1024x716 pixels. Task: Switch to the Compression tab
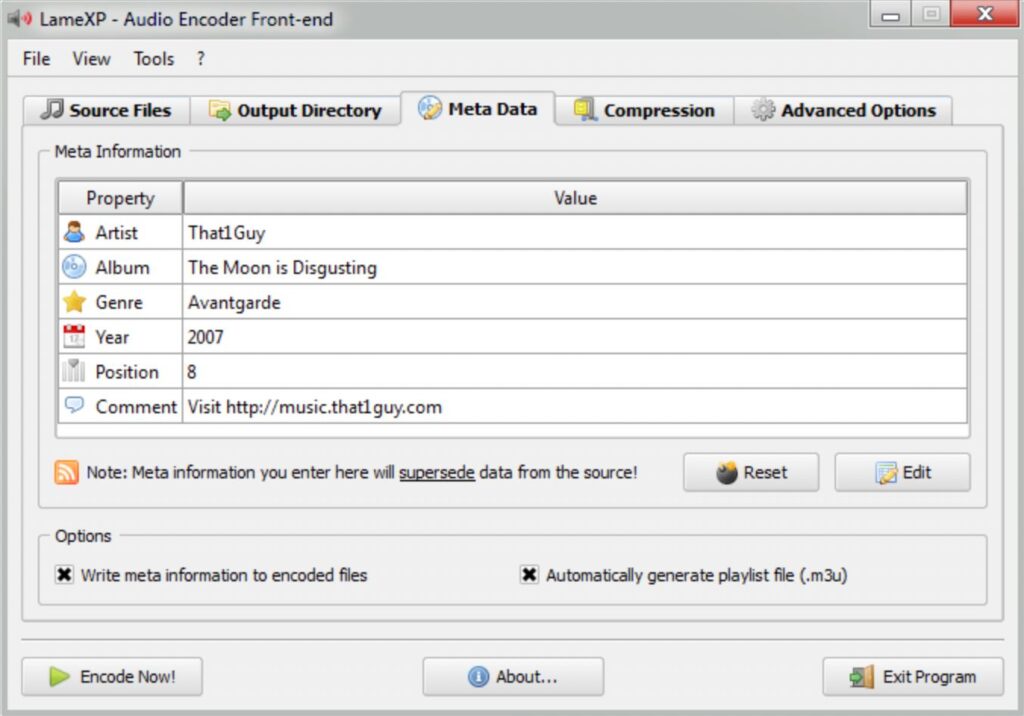(645, 110)
